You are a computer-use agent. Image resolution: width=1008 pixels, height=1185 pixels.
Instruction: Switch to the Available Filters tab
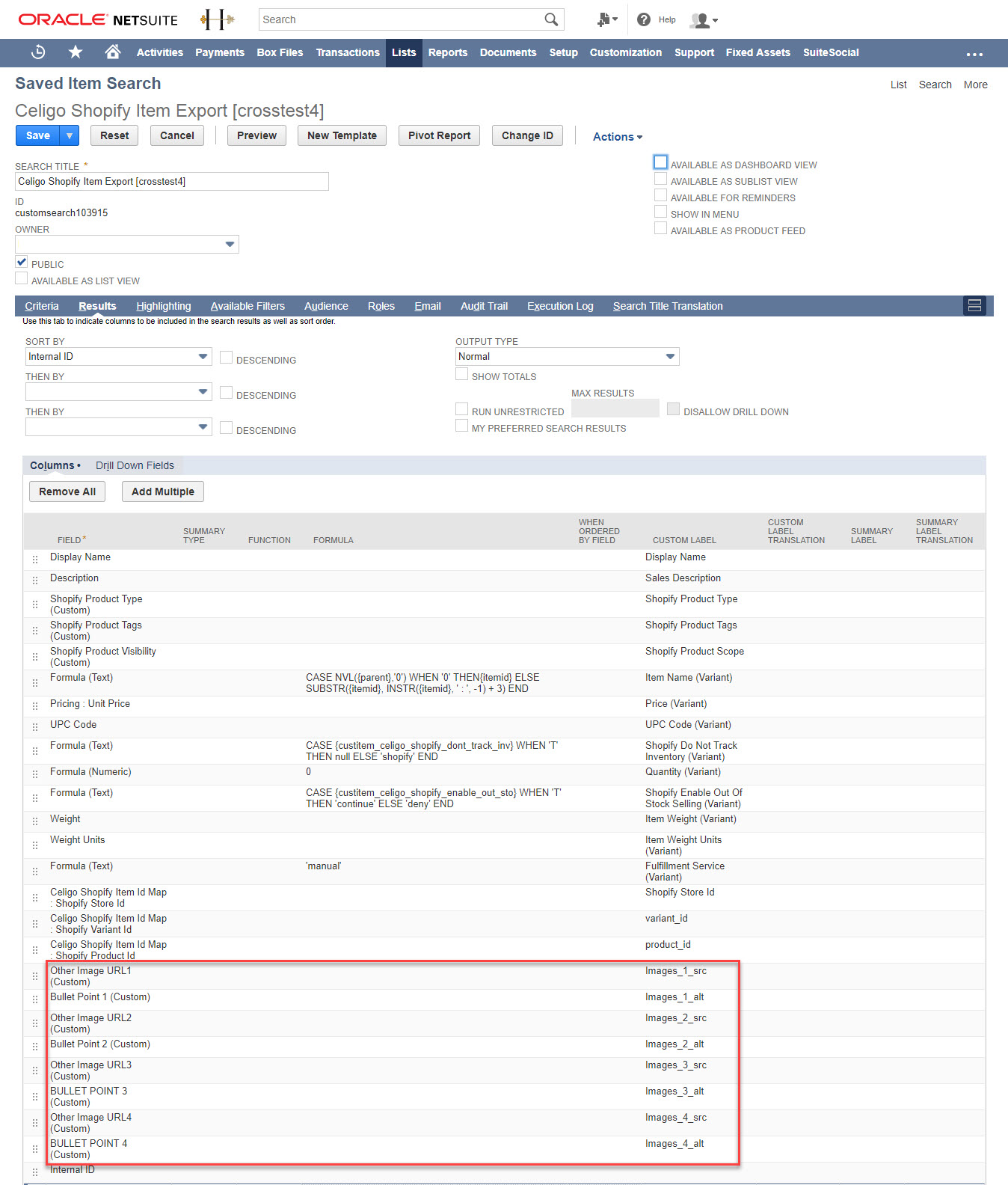(x=248, y=306)
